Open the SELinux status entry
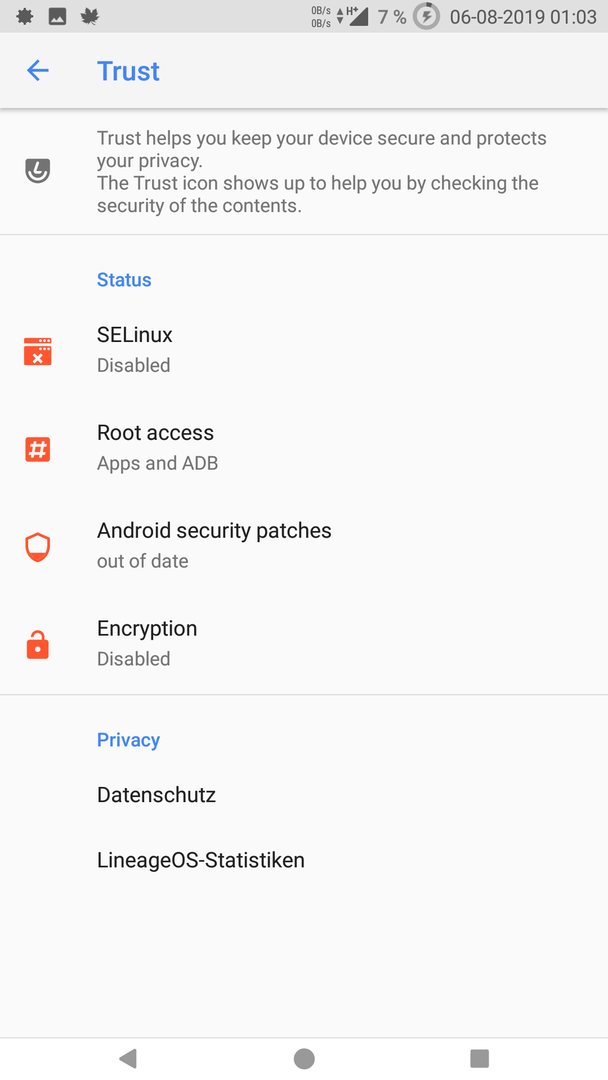608x1080 pixels. pos(304,350)
